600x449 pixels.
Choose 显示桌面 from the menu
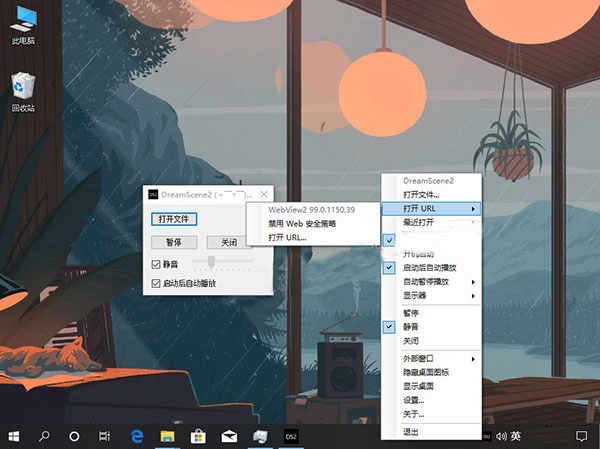pos(431,386)
